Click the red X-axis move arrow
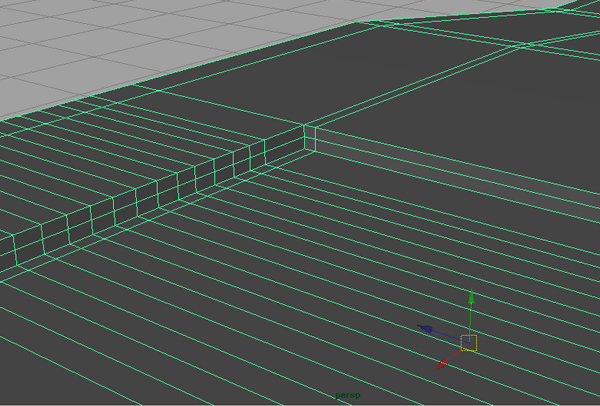Image resolution: width=600 pixels, height=406 pixels. 442,363
